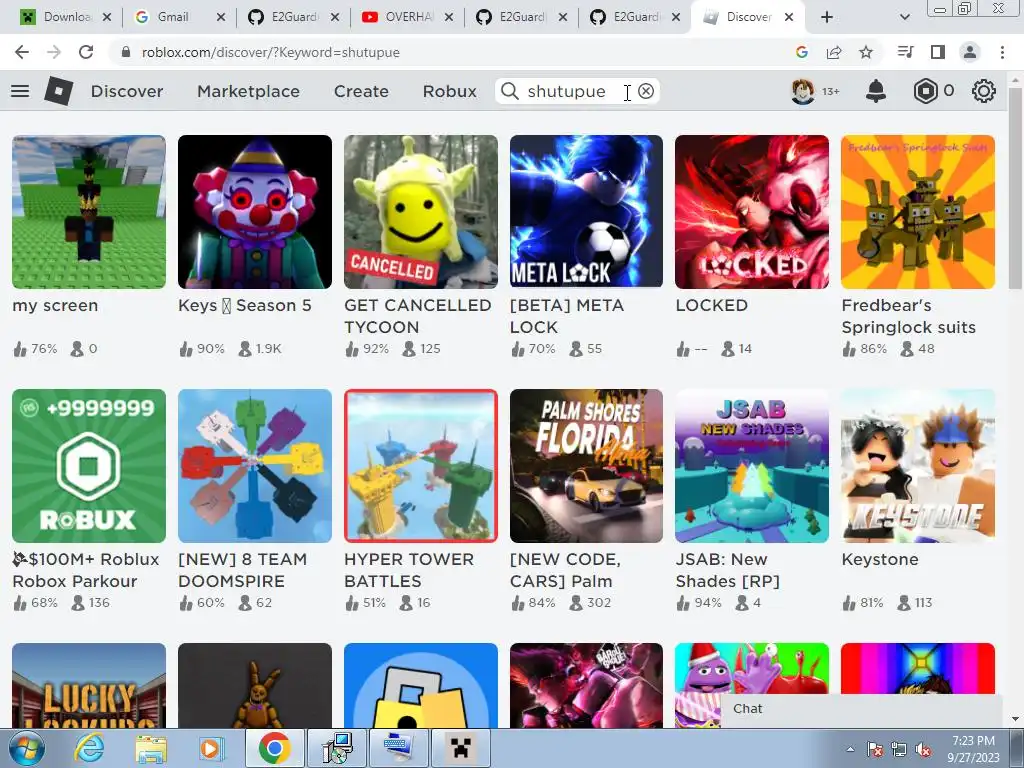Open the 8 TEAM DOOMSPIRE thumbnail
Screen dimensions: 1024x768
[x=255, y=466]
